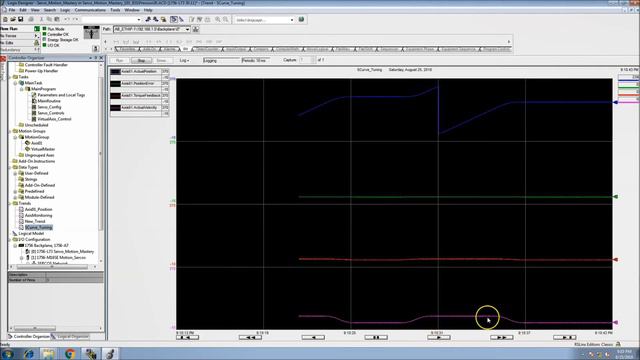The image size is (640, 360).
Task: Collapse the Data Types folder
Action: pos(10,167)
